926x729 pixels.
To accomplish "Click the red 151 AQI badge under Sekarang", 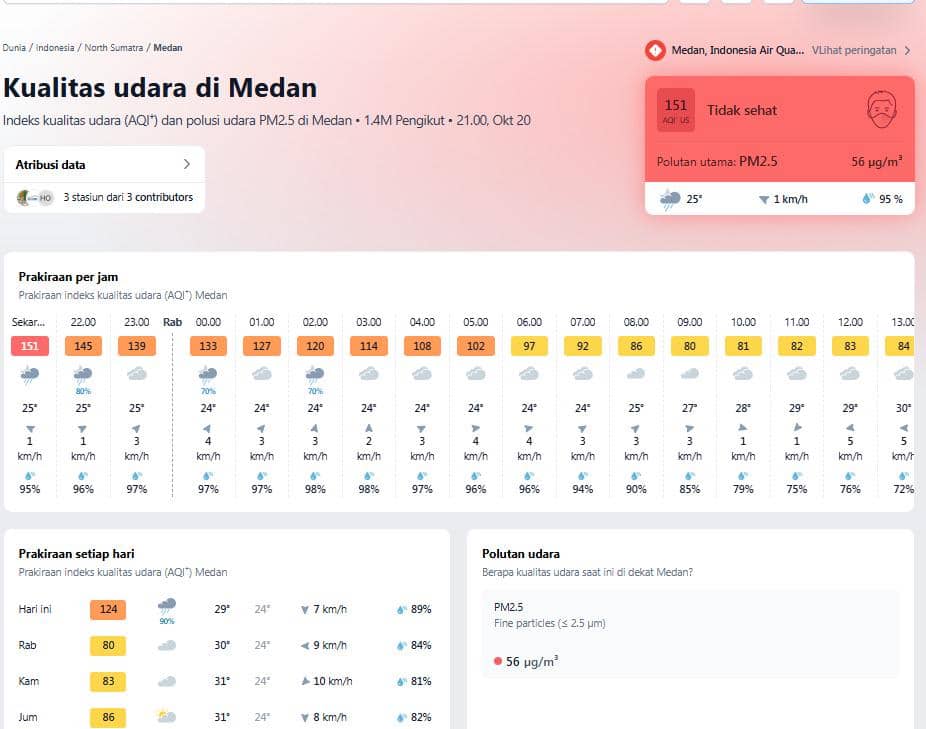I will click(30, 346).
